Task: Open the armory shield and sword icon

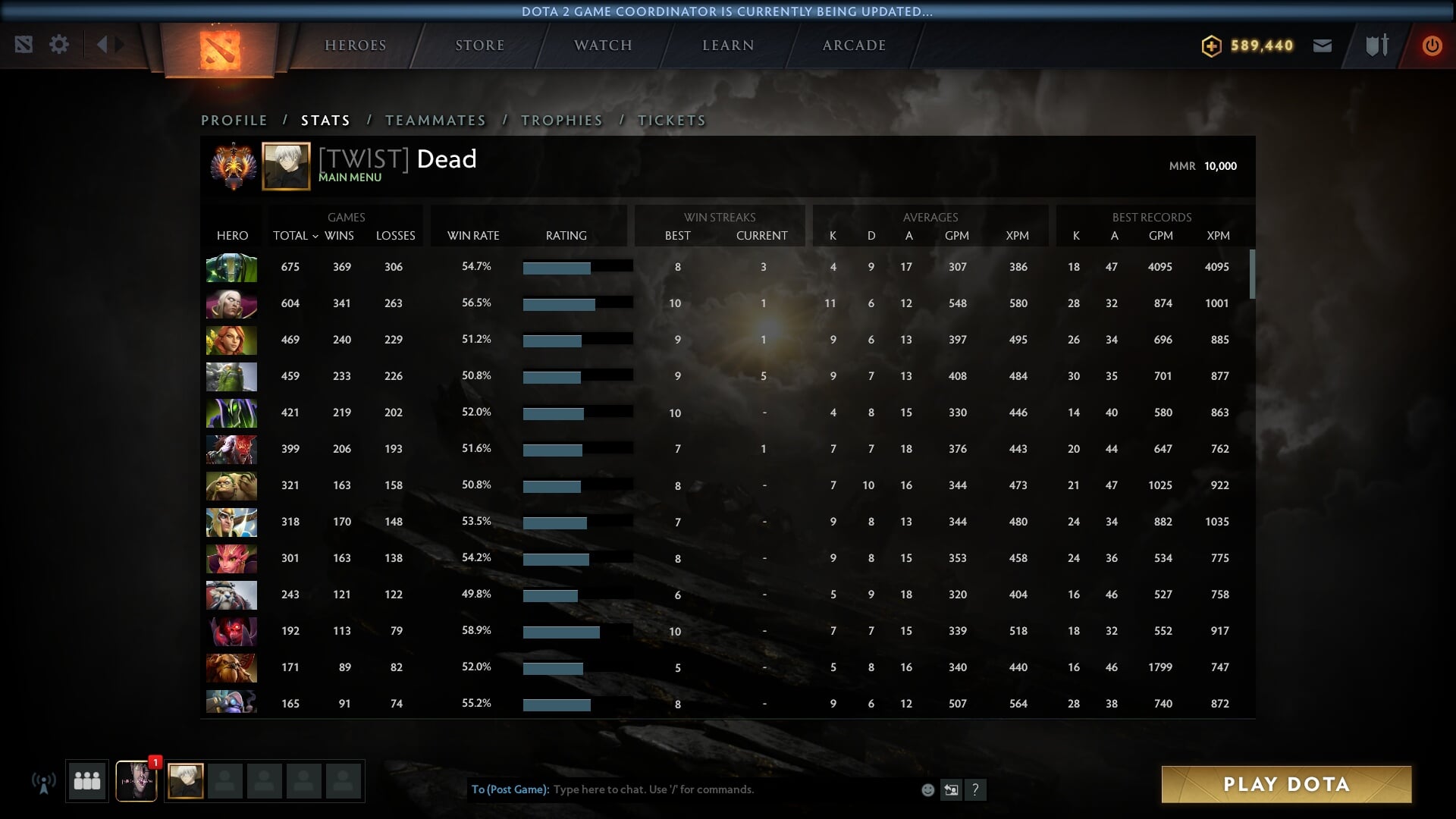Action: [x=1377, y=45]
